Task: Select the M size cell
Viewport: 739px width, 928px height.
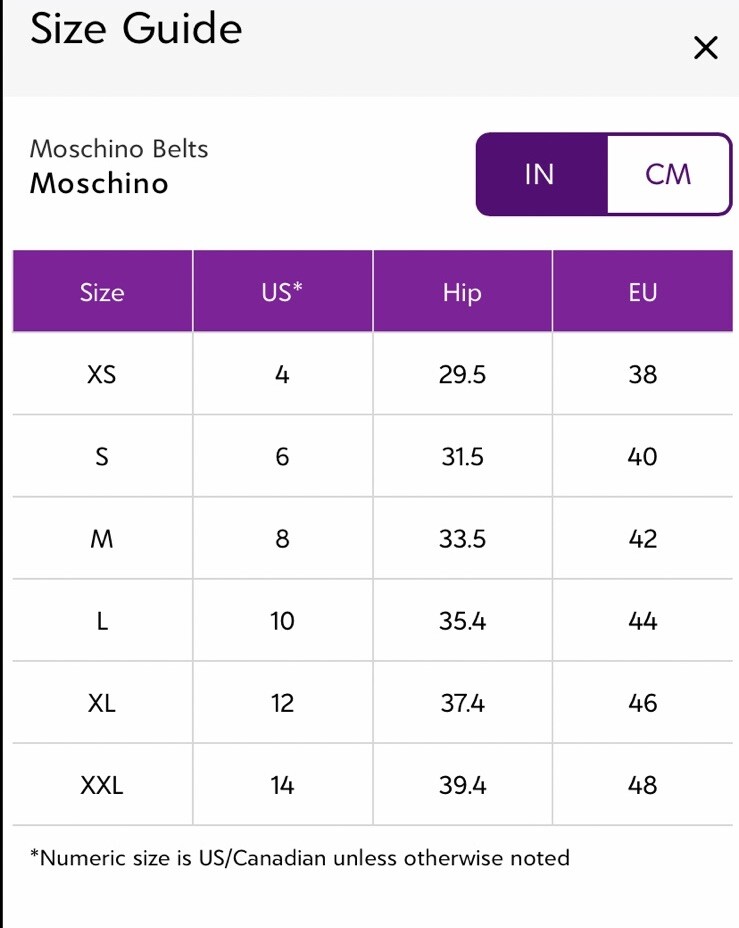Action: pyautogui.click(x=102, y=539)
